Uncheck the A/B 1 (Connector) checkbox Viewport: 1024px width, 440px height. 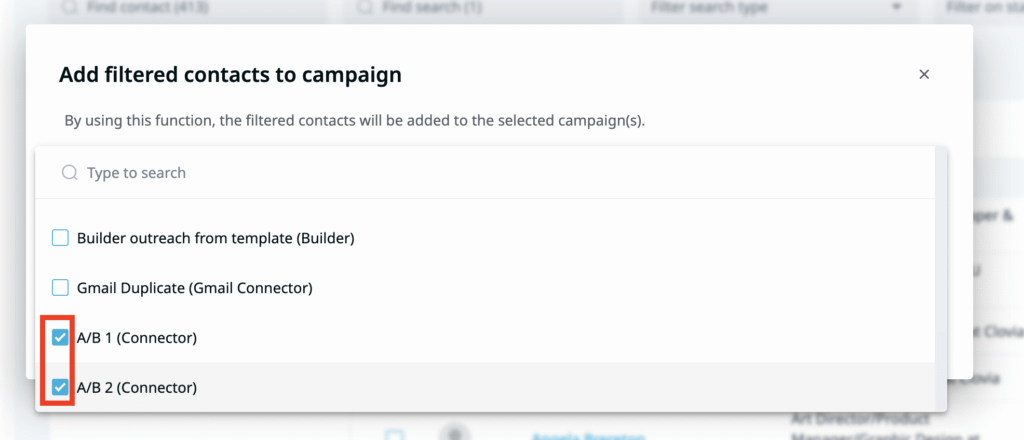click(x=60, y=338)
